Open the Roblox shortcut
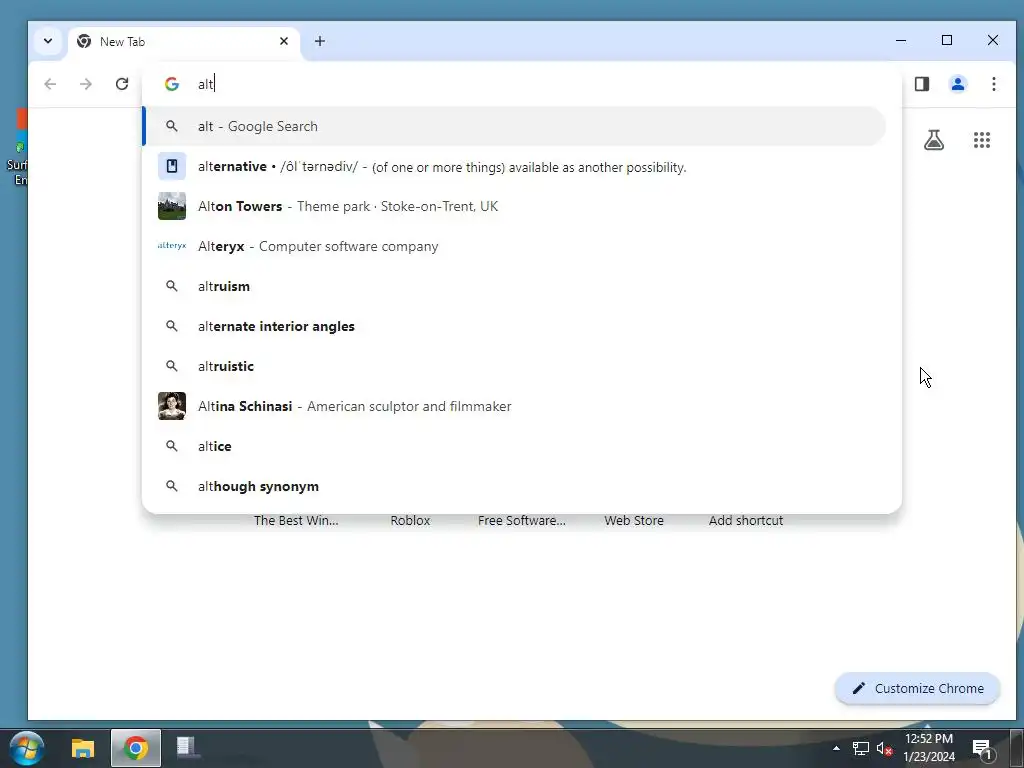 coord(410,520)
